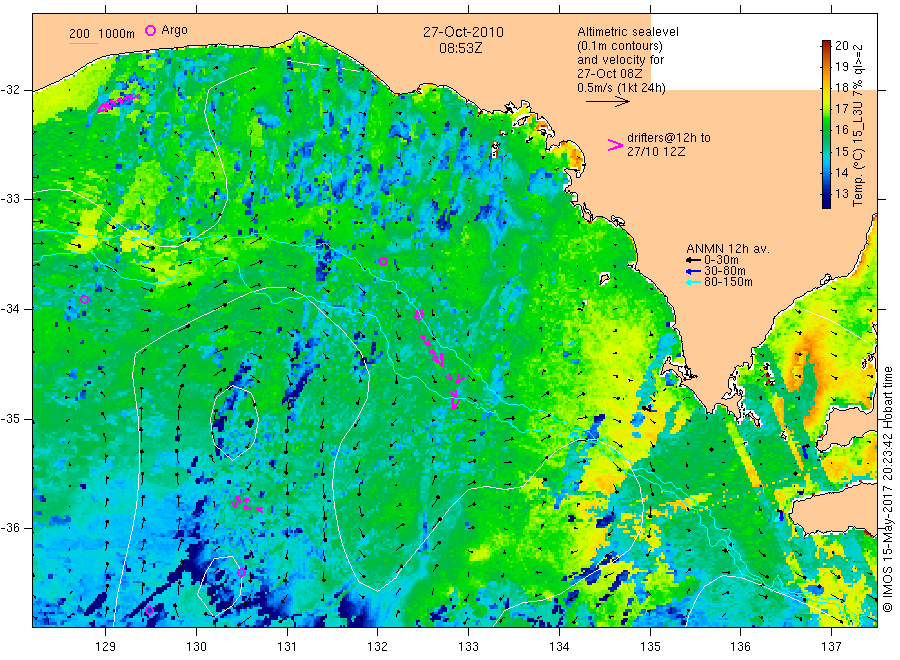
Task: Click the magenta drifter cluster near 130.5°E, 35.8°S
Action: point(247,504)
